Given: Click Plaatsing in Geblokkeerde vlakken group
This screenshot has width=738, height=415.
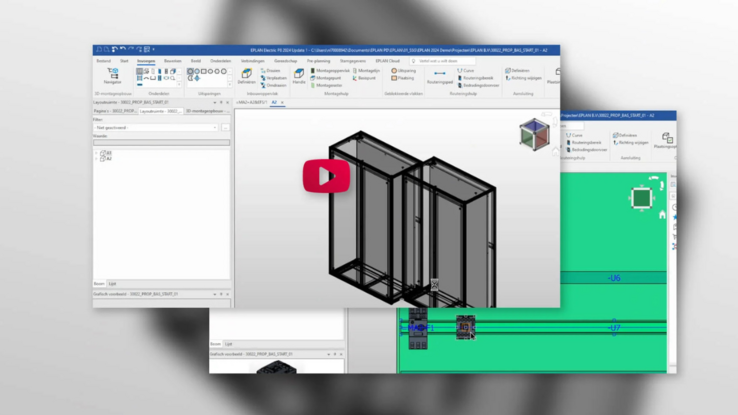Looking at the screenshot, I should coord(402,78).
